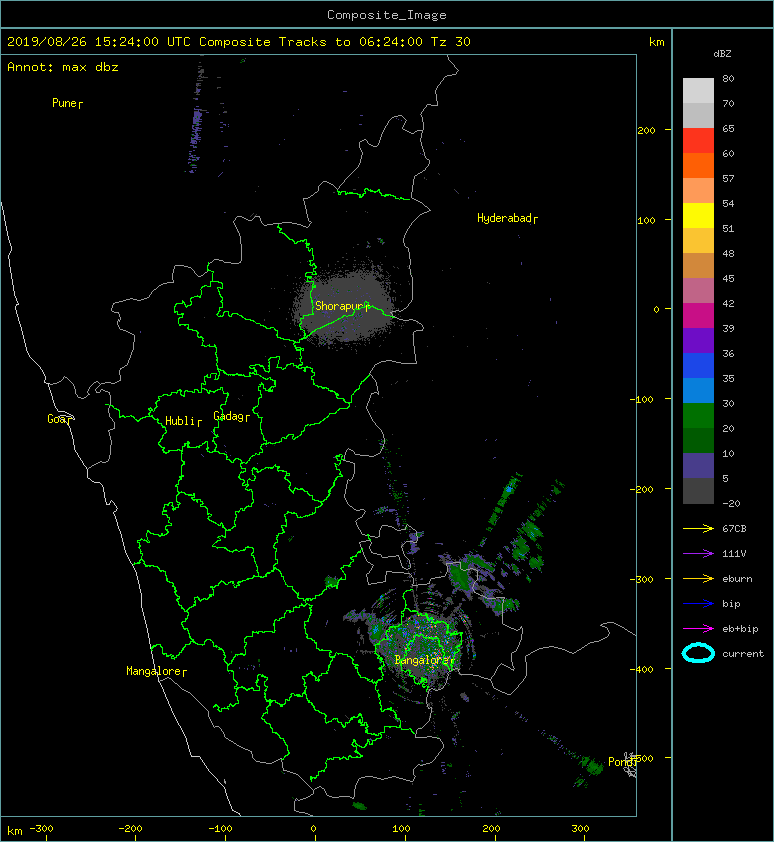
Task: Select the red swatch below 65 dBZ
Action: click(698, 141)
